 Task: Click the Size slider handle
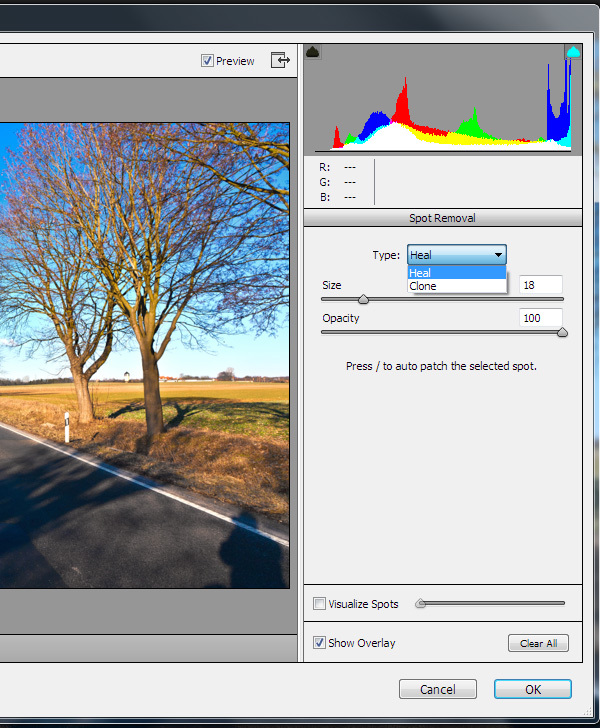[x=363, y=299]
